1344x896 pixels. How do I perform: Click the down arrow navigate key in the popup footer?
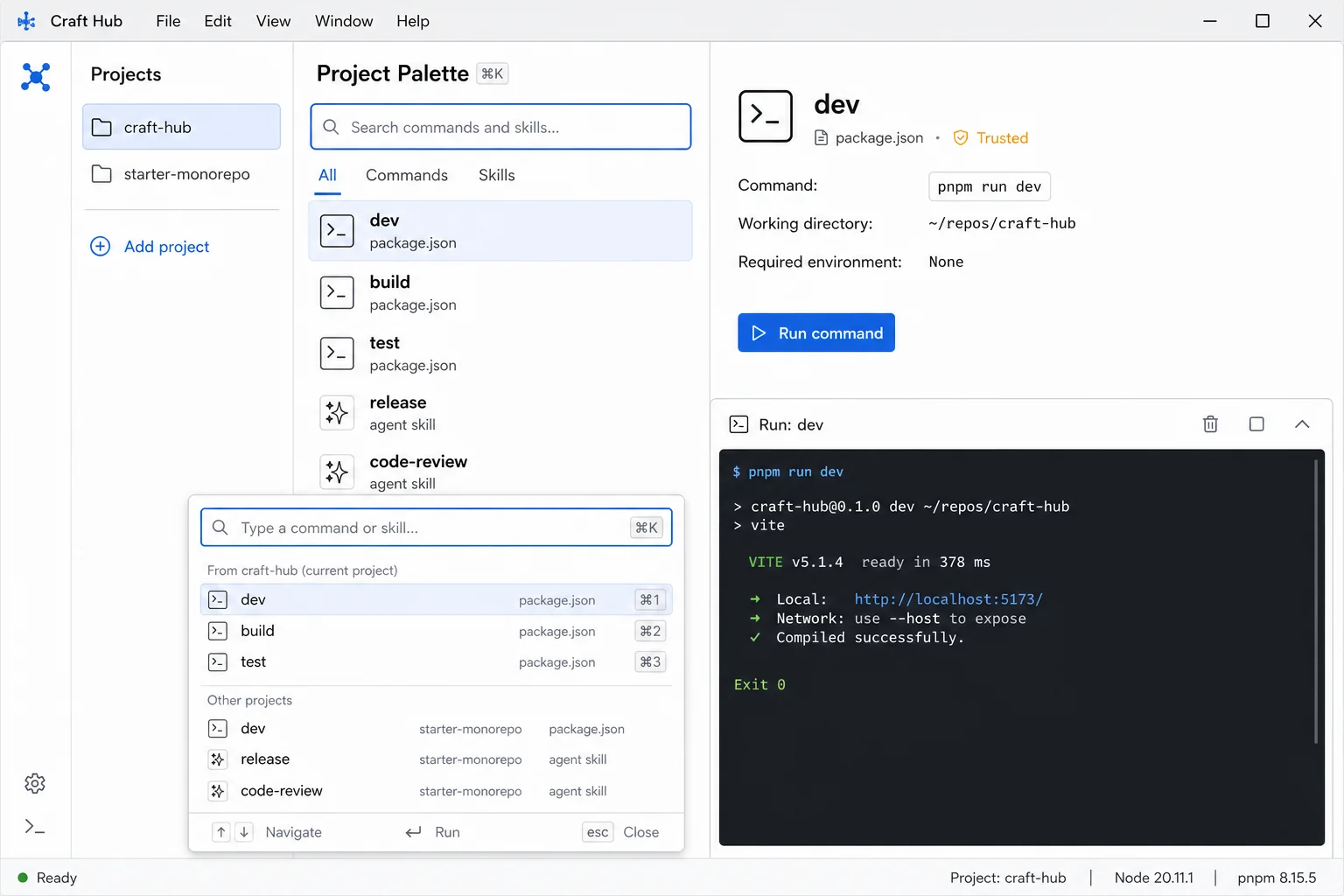tap(245, 832)
